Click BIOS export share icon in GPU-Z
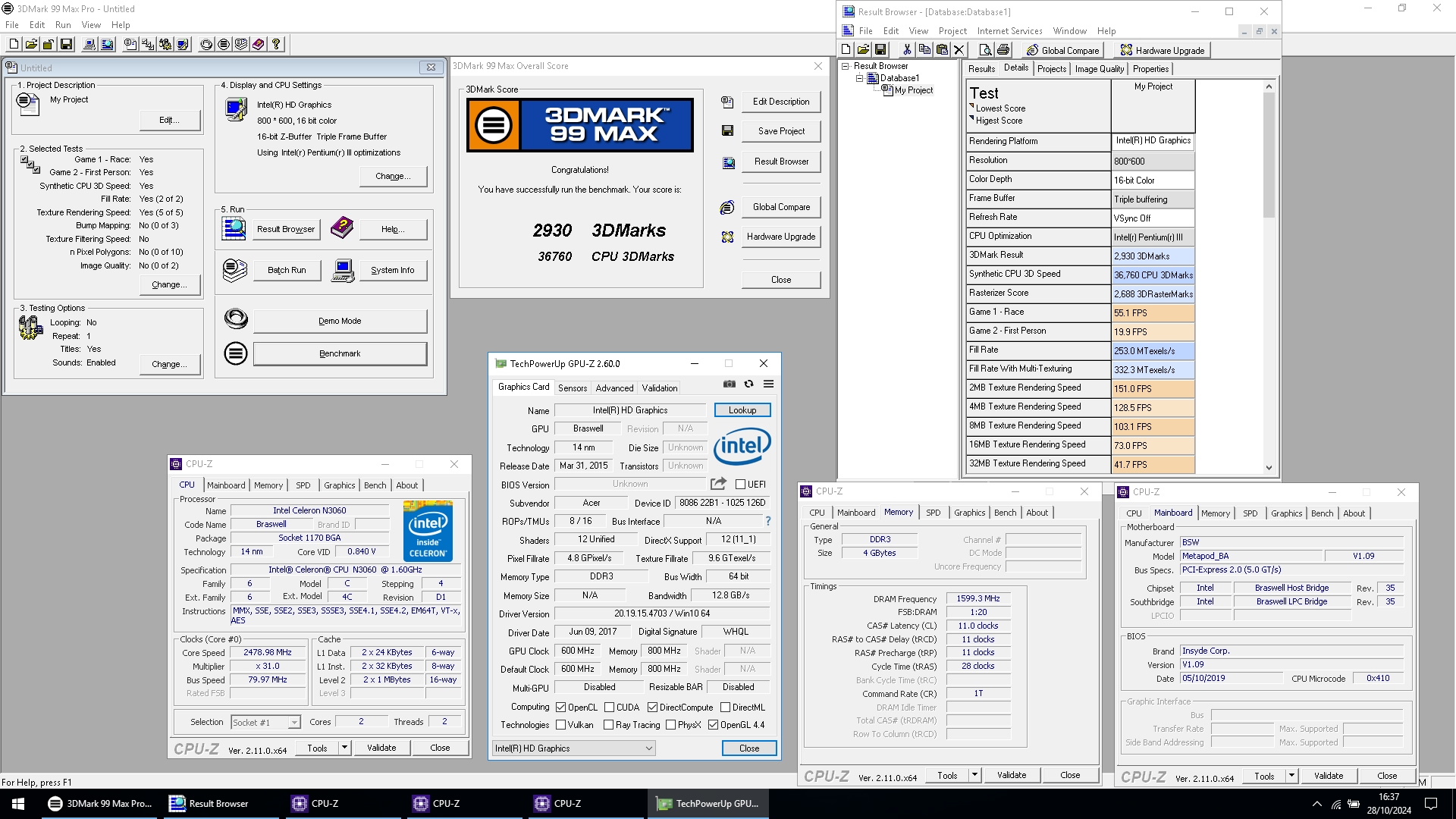Image resolution: width=1456 pixels, height=819 pixels. [718, 484]
